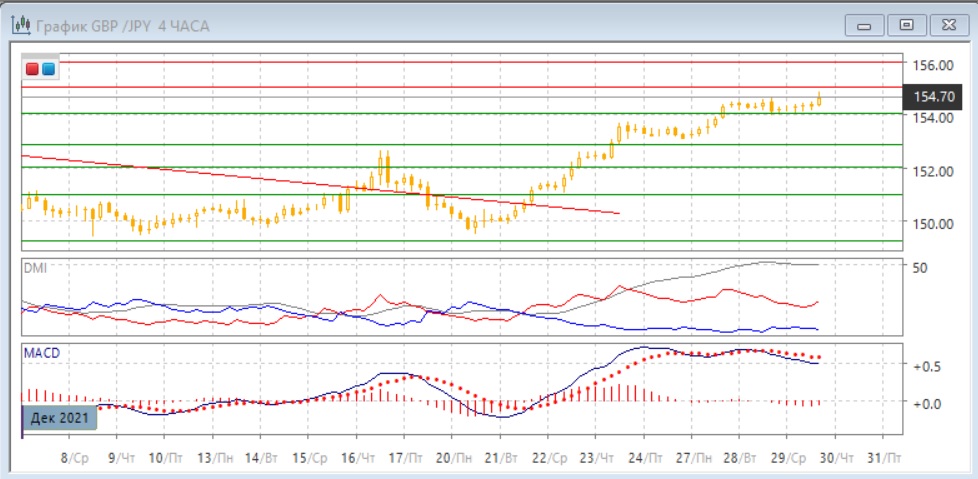The height and width of the screenshot is (479, 978).
Task: Click the 152.00 price level on scale
Action: [931, 170]
